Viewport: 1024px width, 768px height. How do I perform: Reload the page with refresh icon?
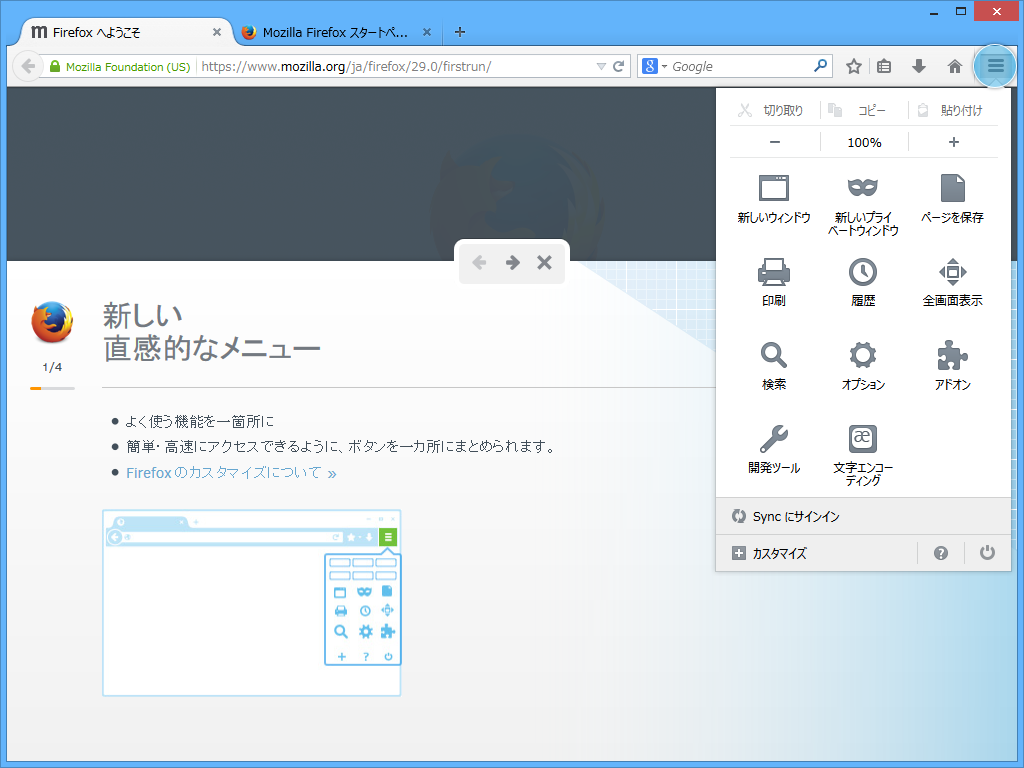pos(618,66)
